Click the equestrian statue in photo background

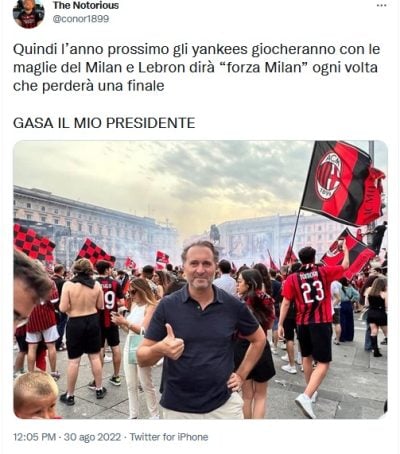pyautogui.click(x=215, y=234)
